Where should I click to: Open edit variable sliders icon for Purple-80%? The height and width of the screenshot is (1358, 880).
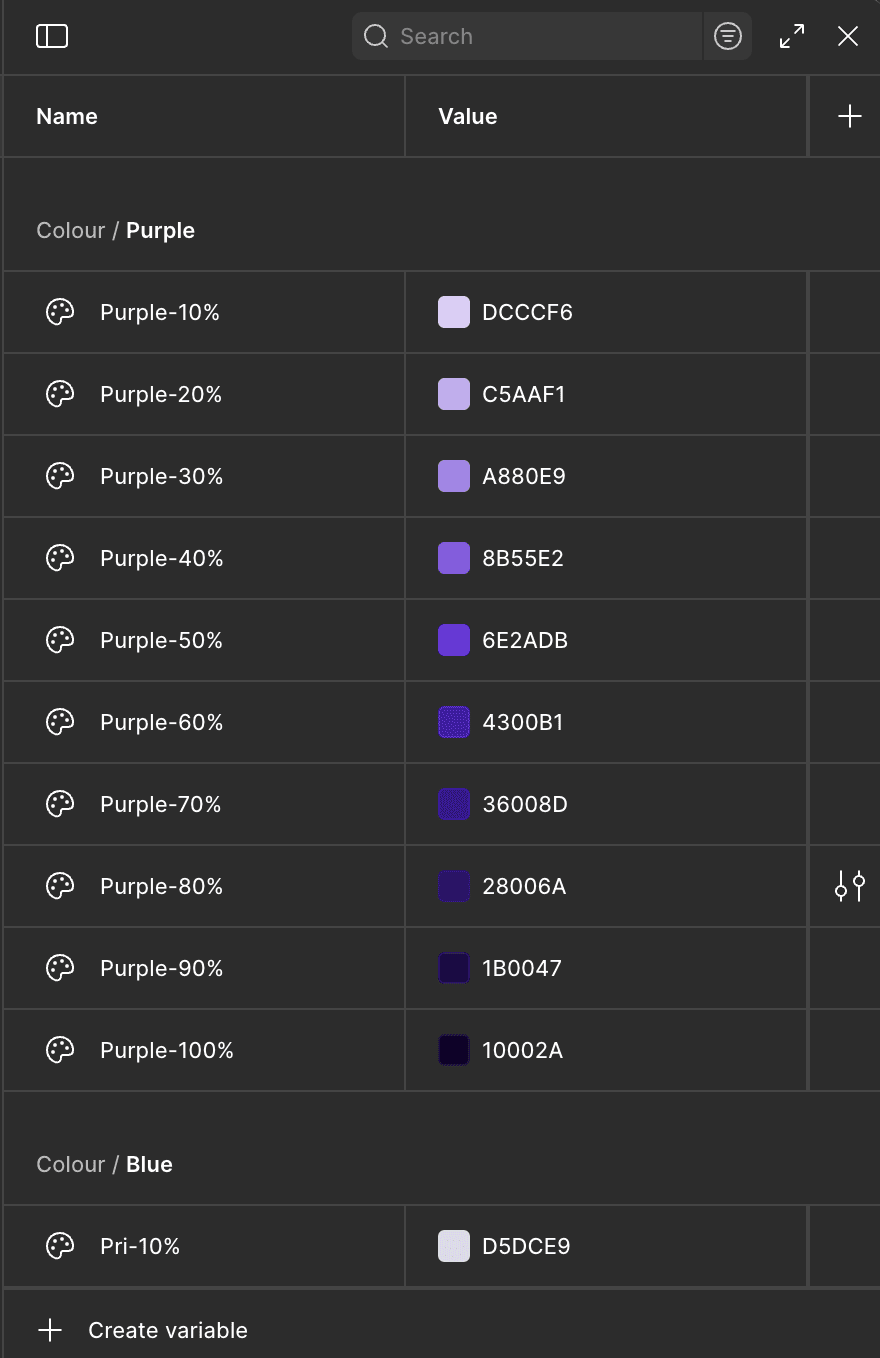[850, 886]
